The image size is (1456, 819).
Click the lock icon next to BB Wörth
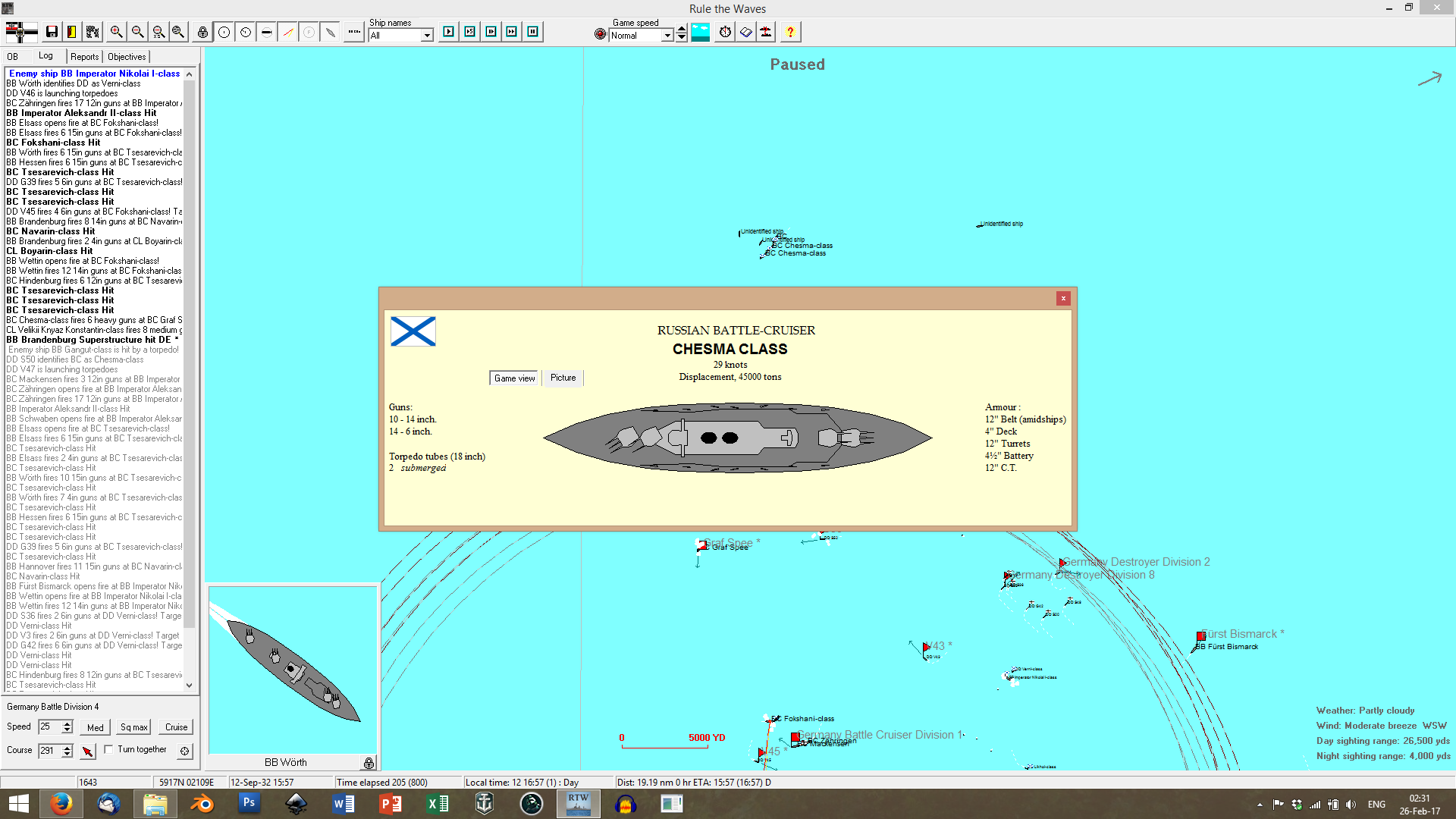(x=369, y=762)
